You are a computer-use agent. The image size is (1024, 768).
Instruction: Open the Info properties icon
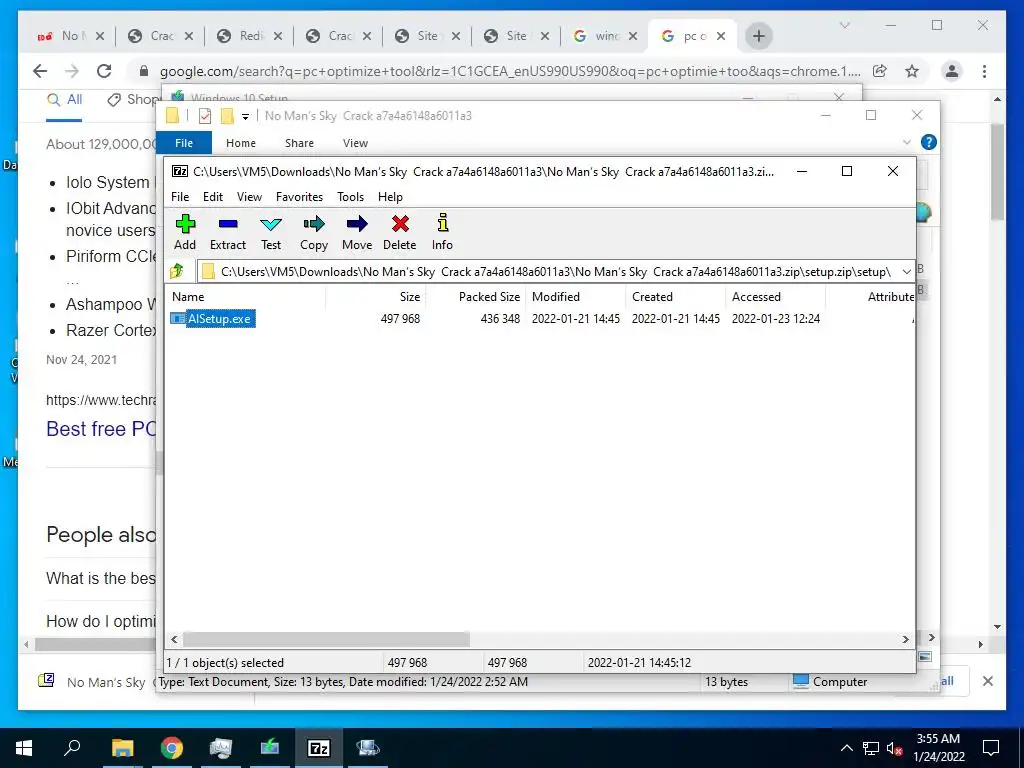tap(442, 232)
